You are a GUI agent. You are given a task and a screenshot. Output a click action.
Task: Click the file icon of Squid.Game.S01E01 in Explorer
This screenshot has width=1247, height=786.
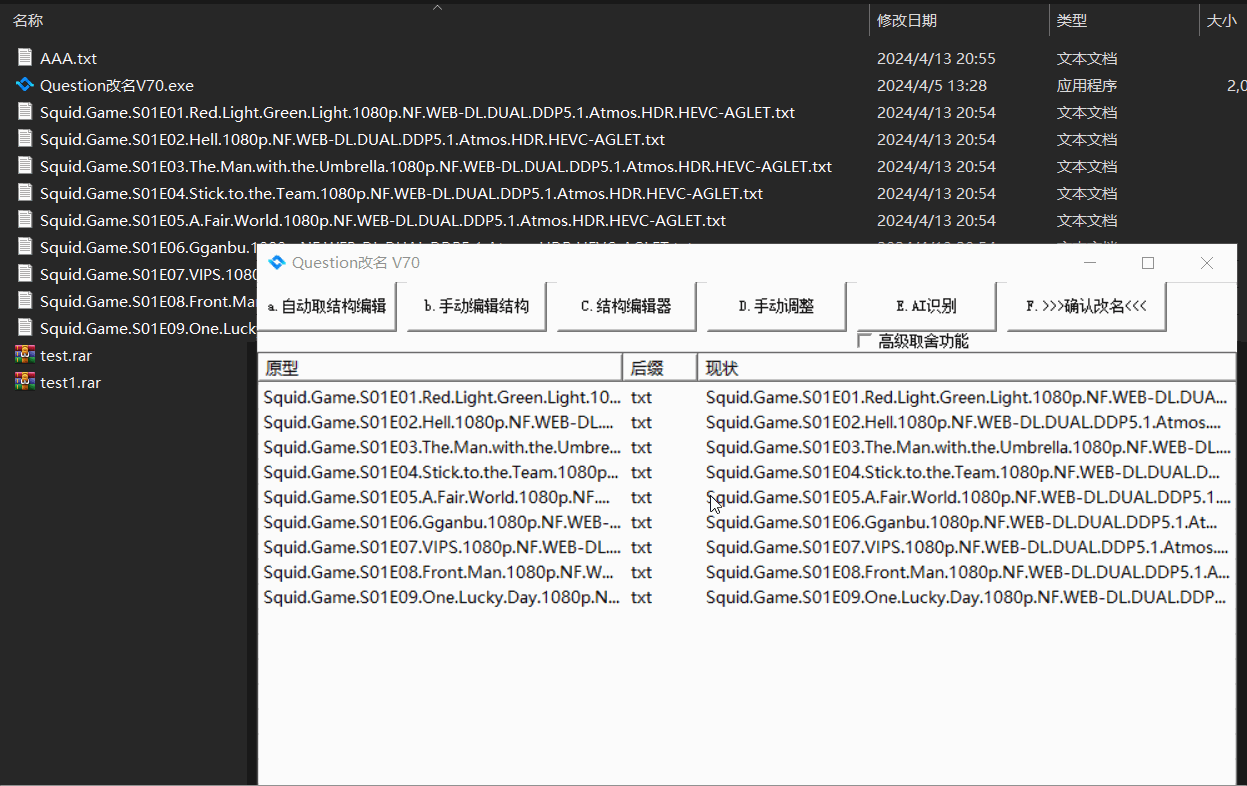[x=25, y=112]
